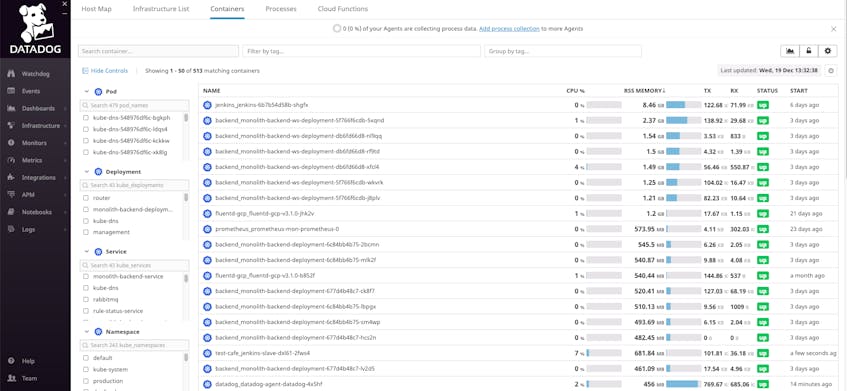Viewport: 847px width, 391px height.
Task: Check kube-dns-548976df6c-ldqs4 pod filter
Action: click(85, 129)
